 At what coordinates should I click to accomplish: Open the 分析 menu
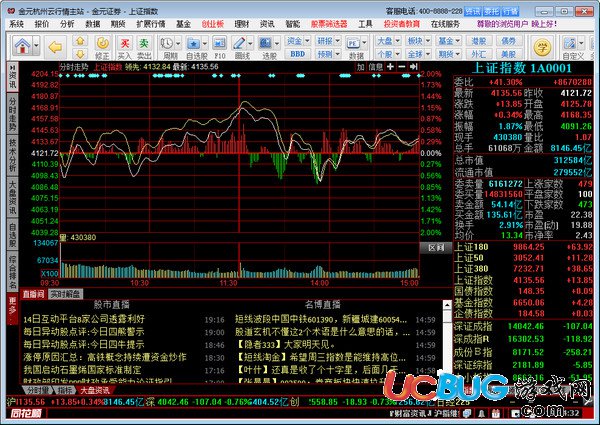click(67, 24)
